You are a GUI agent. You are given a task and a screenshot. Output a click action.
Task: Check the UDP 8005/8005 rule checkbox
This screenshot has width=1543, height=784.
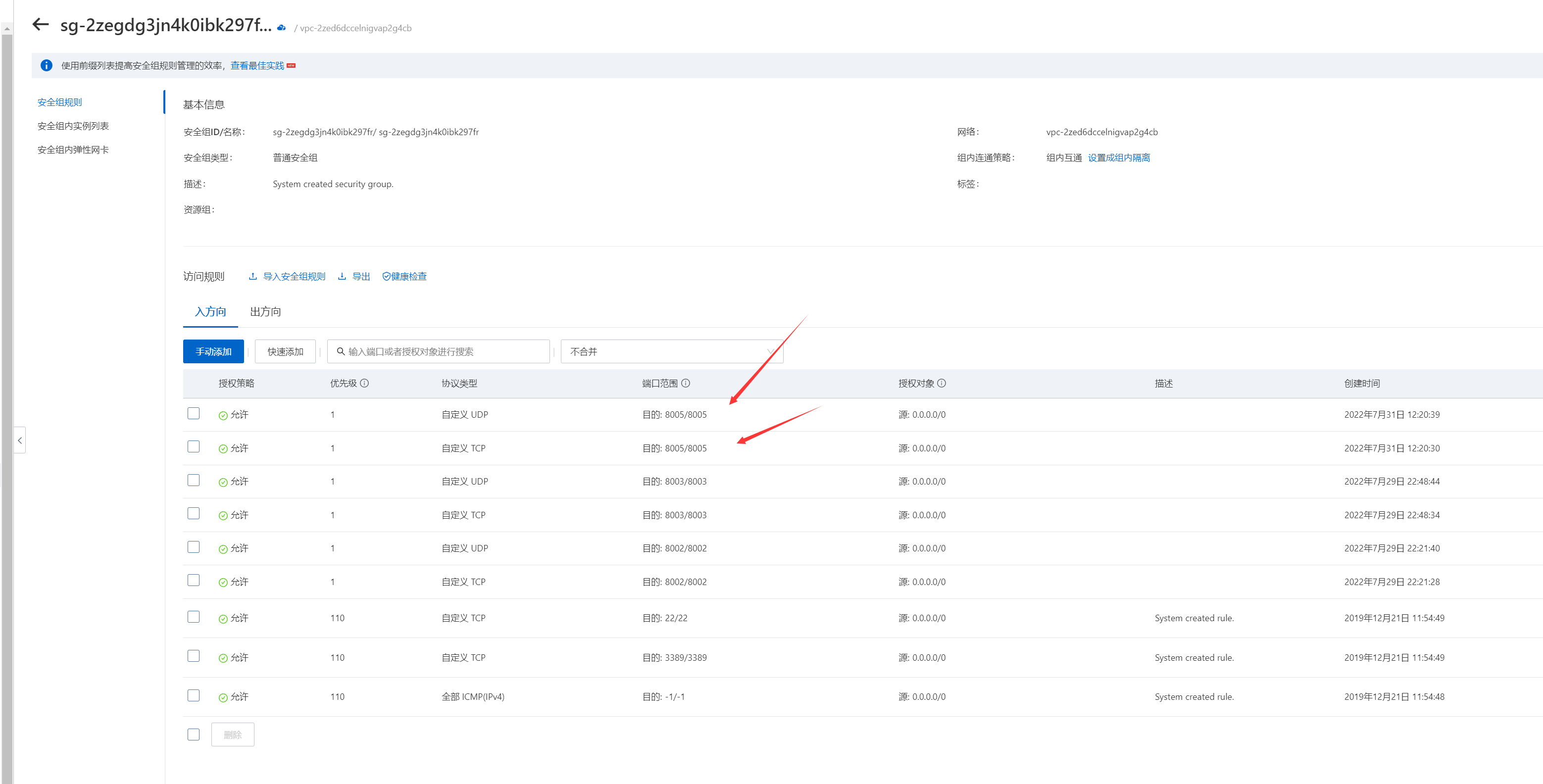[x=194, y=414]
